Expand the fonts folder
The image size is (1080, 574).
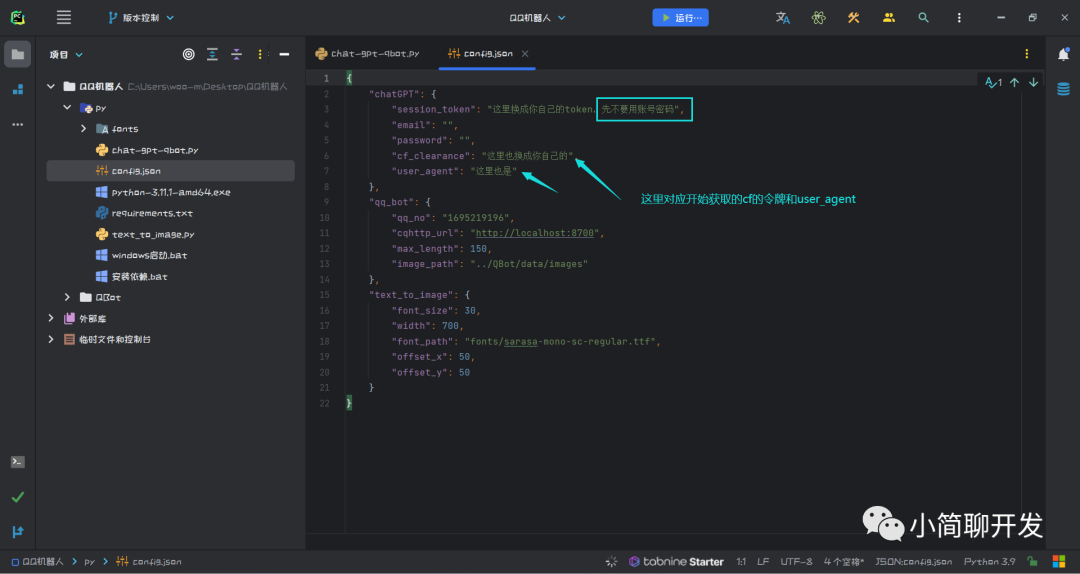(83, 129)
